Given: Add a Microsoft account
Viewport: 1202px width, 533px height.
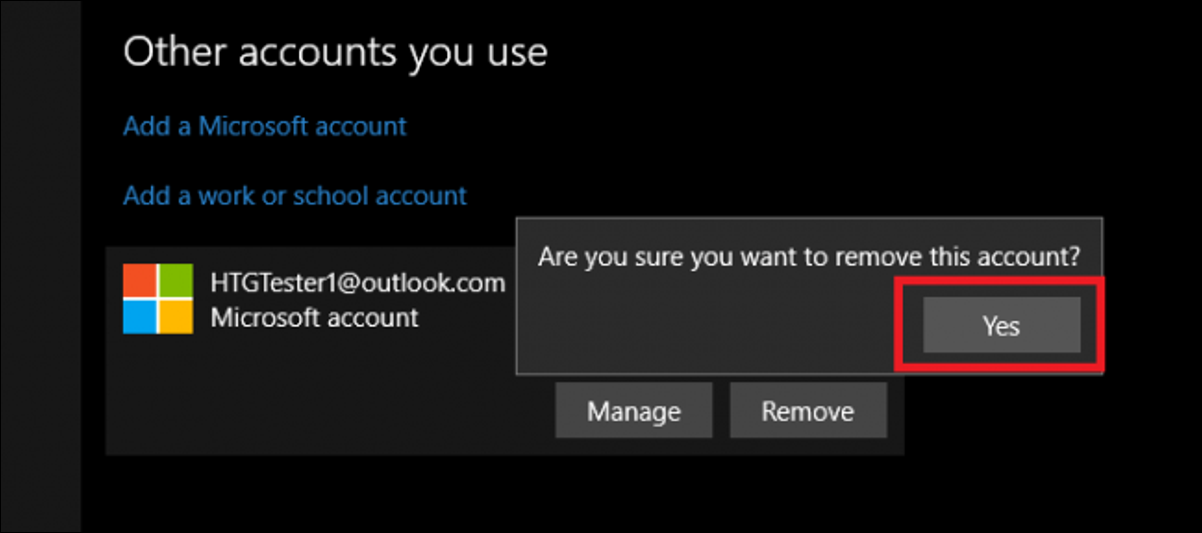Looking at the screenshot, I should click(x=265, y=126).
